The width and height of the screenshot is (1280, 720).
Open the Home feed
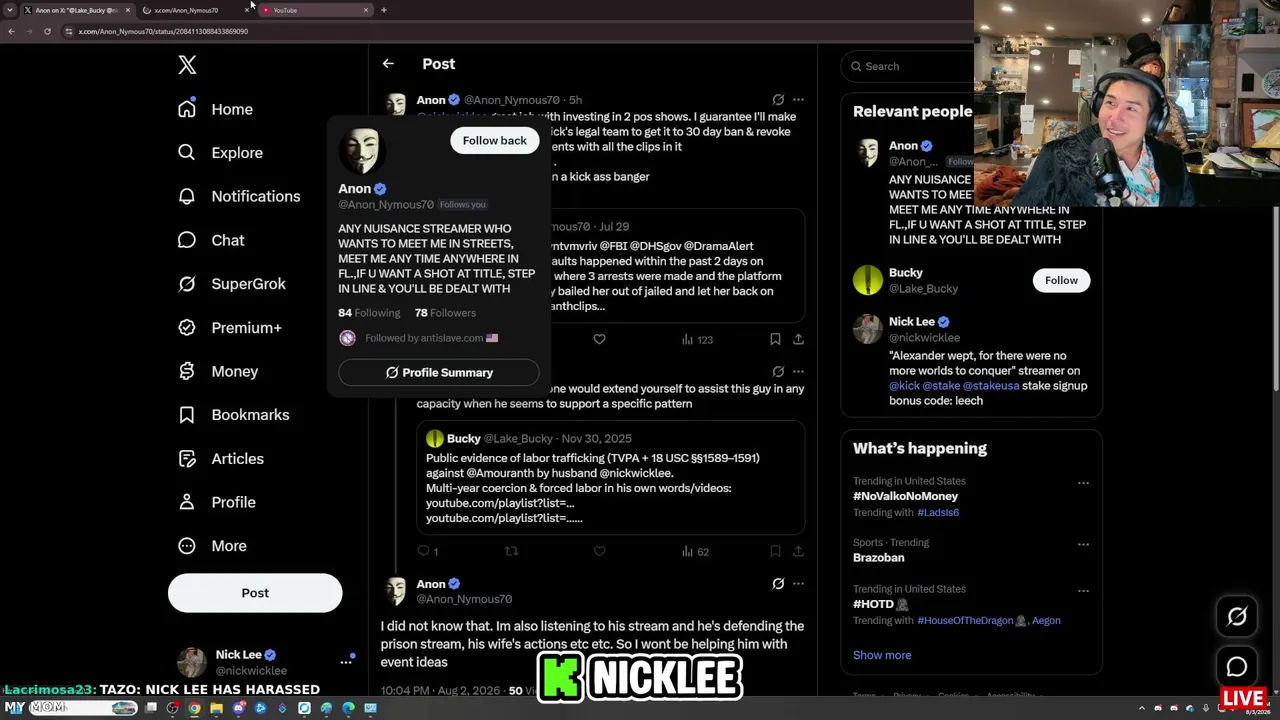(x=216, y=109)
